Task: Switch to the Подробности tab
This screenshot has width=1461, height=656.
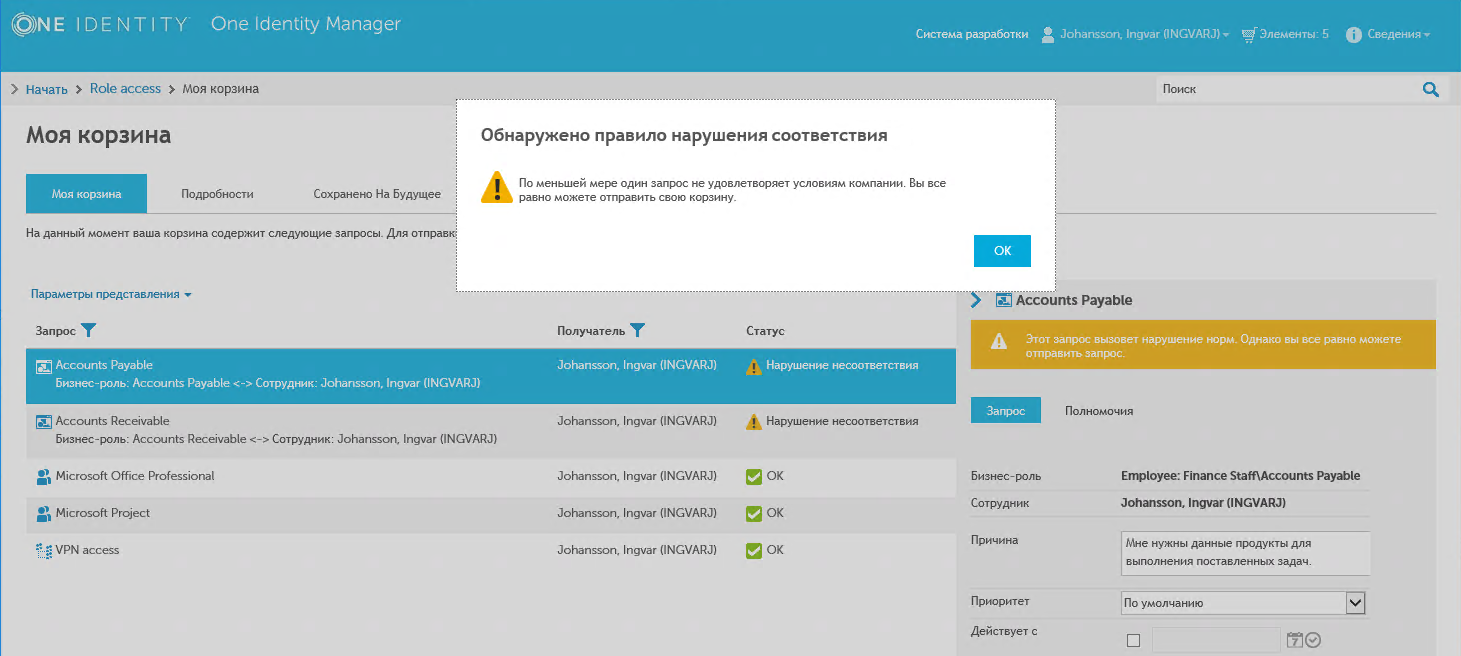Action: coord(217,194)
